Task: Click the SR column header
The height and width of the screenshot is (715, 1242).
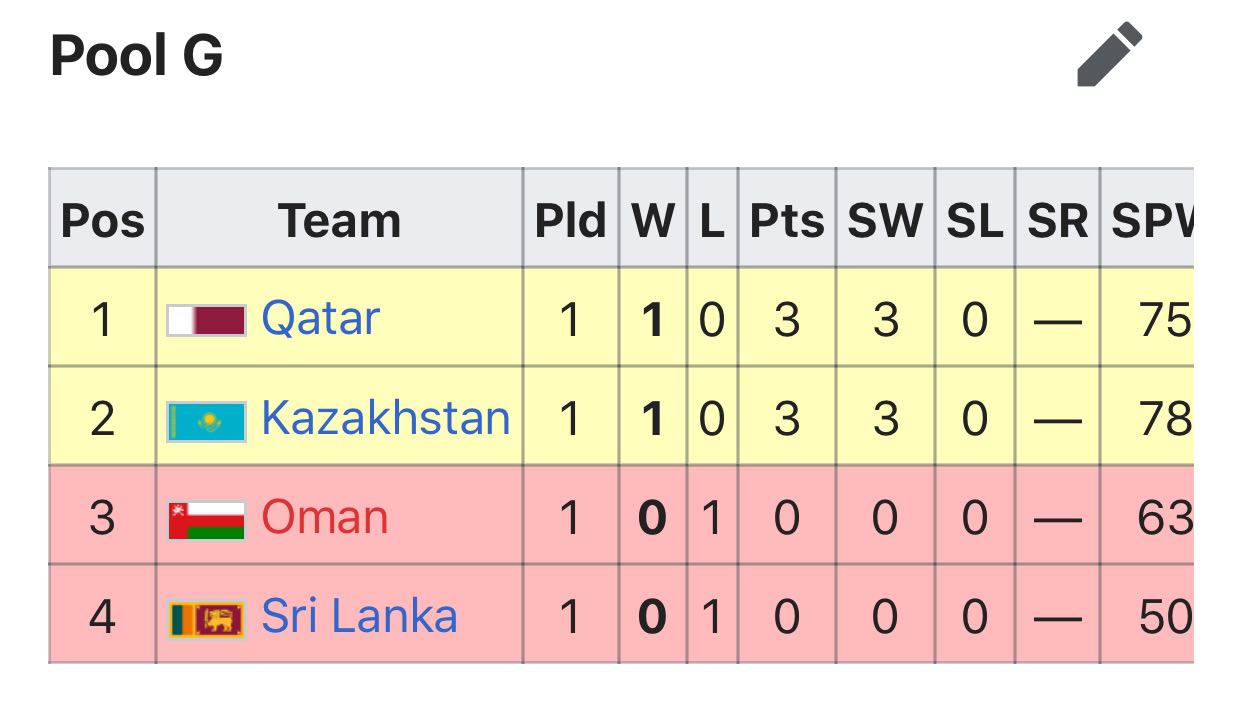Action: 1058,219
